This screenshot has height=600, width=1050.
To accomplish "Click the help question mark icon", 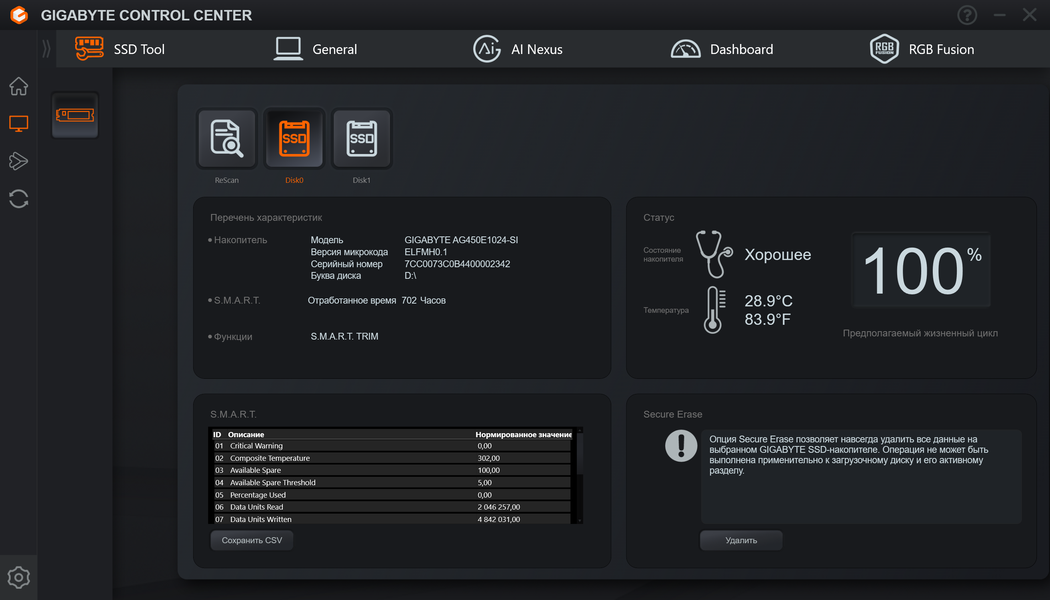I will 967,15.
